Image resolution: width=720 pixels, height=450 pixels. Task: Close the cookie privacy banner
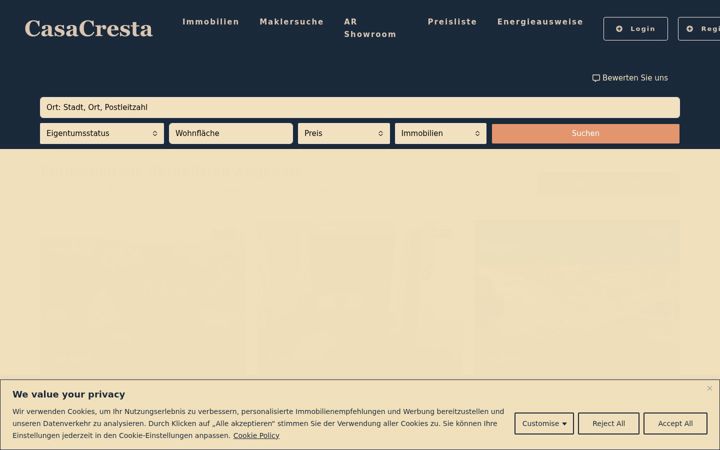pos(710,388)
